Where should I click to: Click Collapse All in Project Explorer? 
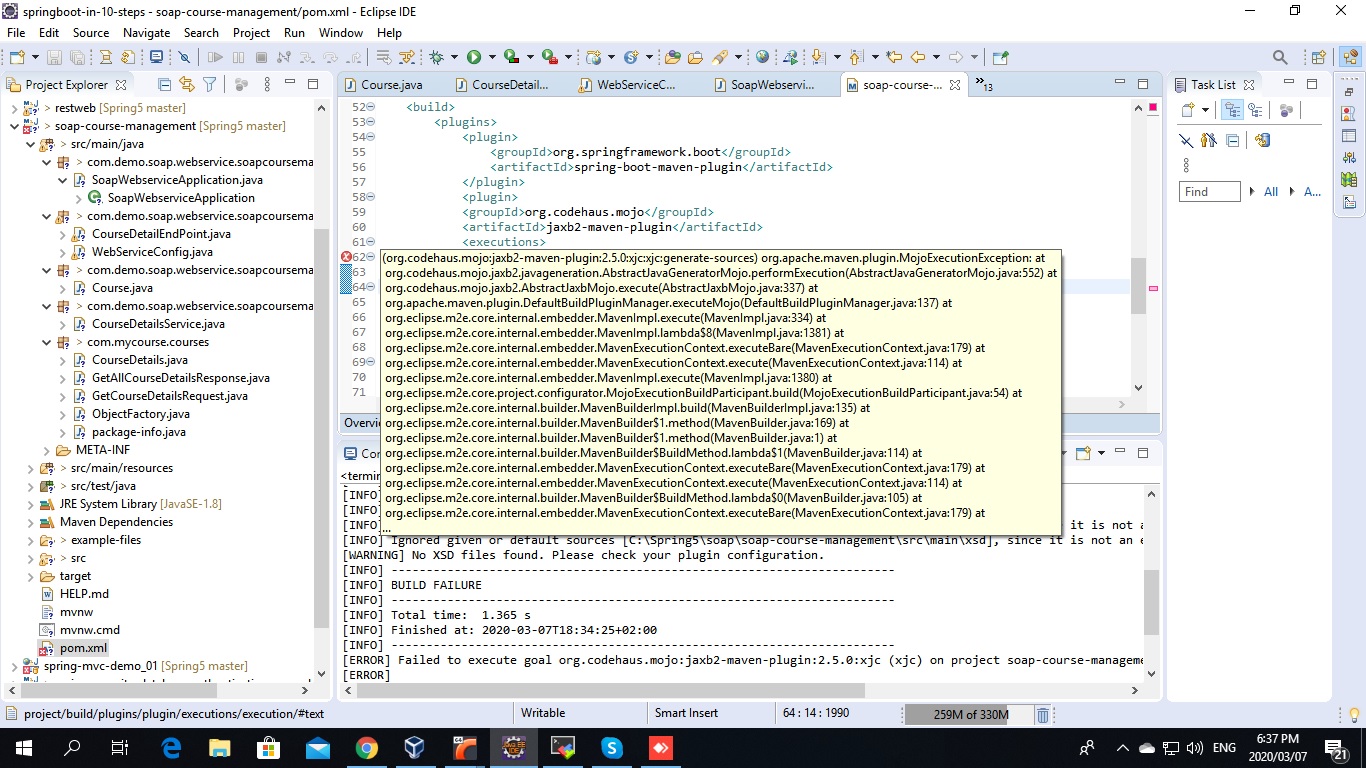click(165, 85)
